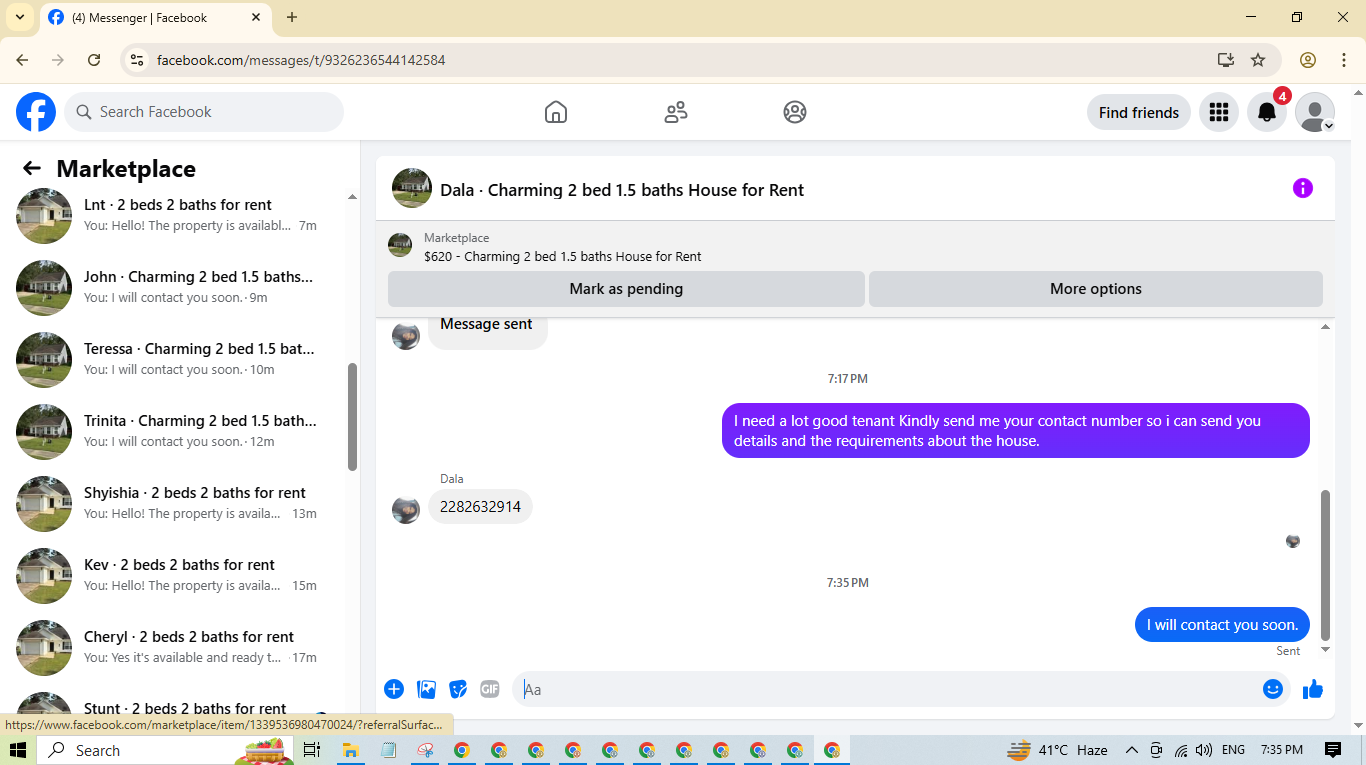This screenshot has width=1366, height=765.
Task: Open the Chrome profile icon
Action: pyautogui.click(x=1308, y=60)
